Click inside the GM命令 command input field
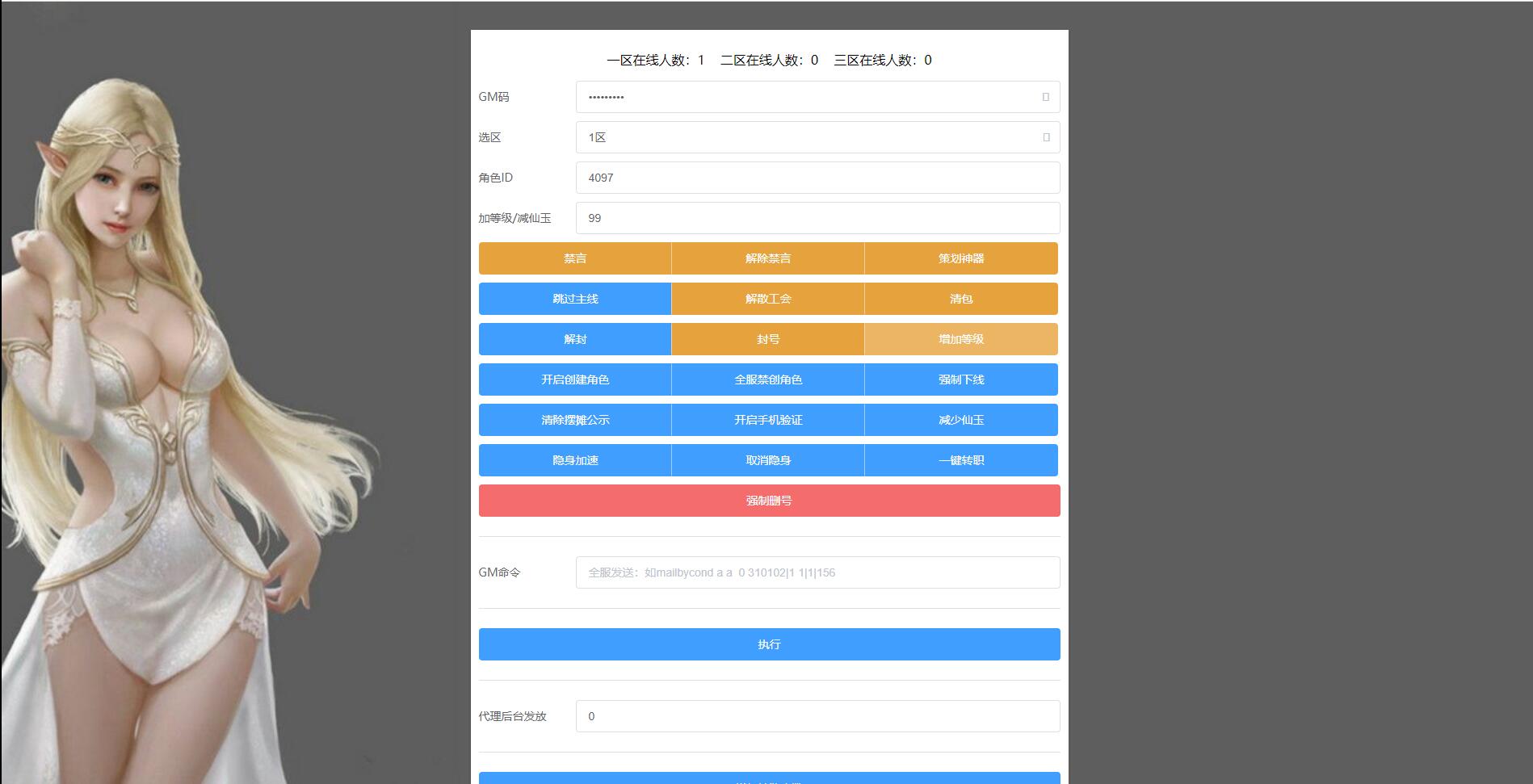 [816, 572]
